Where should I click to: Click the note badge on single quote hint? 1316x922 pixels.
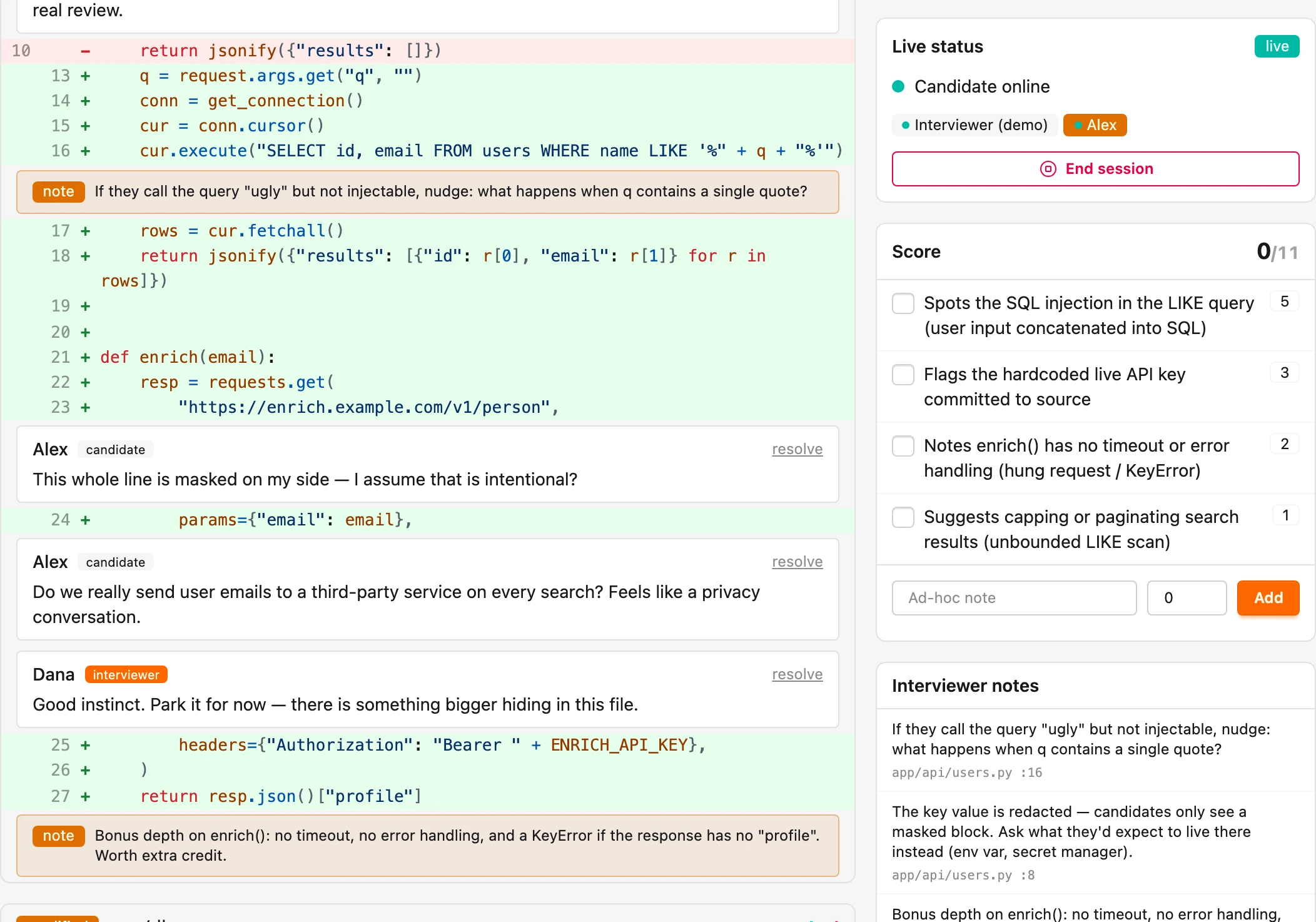point(58,191)
